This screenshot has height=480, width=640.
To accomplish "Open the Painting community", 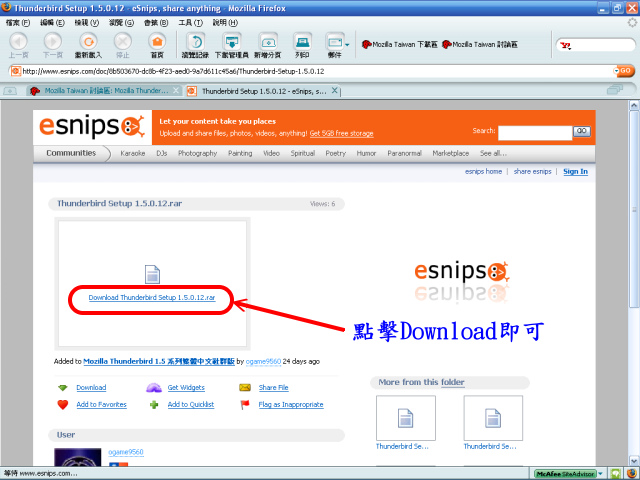I will coord(240,153).
